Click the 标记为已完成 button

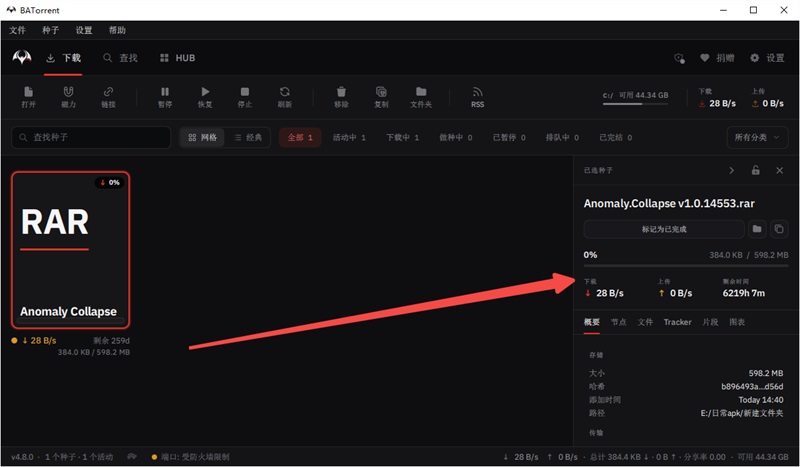(664, 229)
